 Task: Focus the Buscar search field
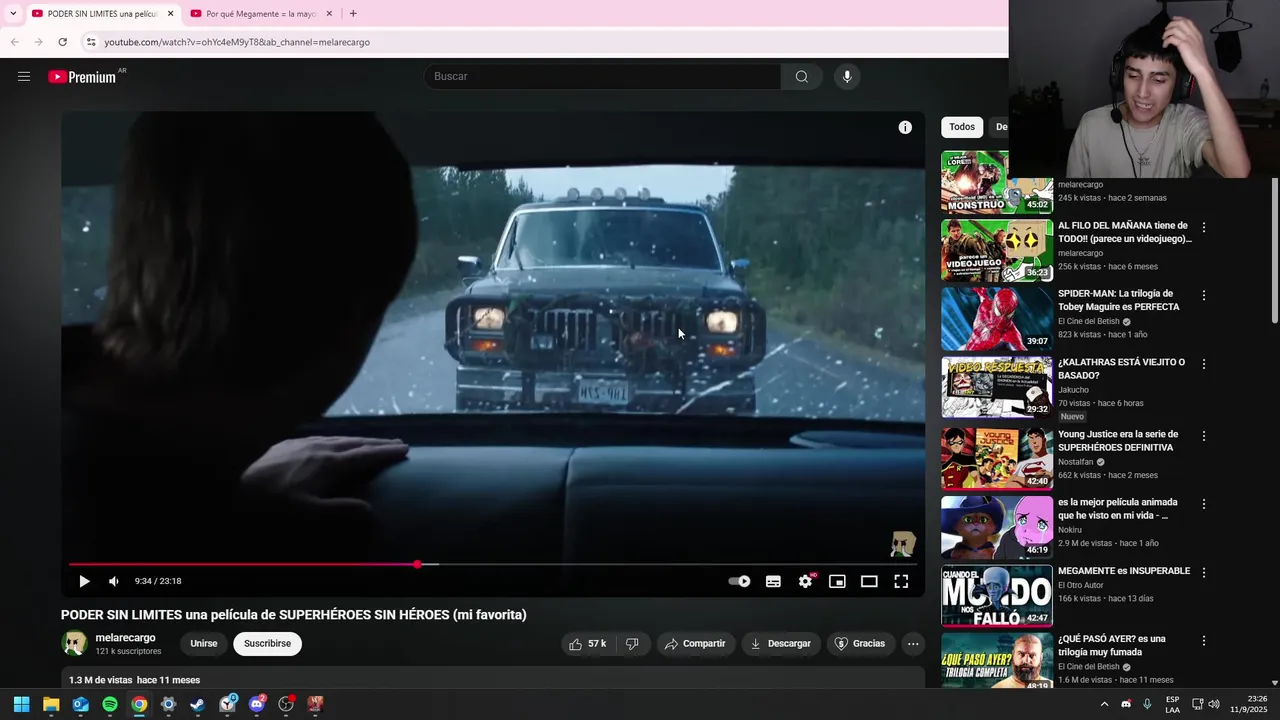(x=602, y=77)
